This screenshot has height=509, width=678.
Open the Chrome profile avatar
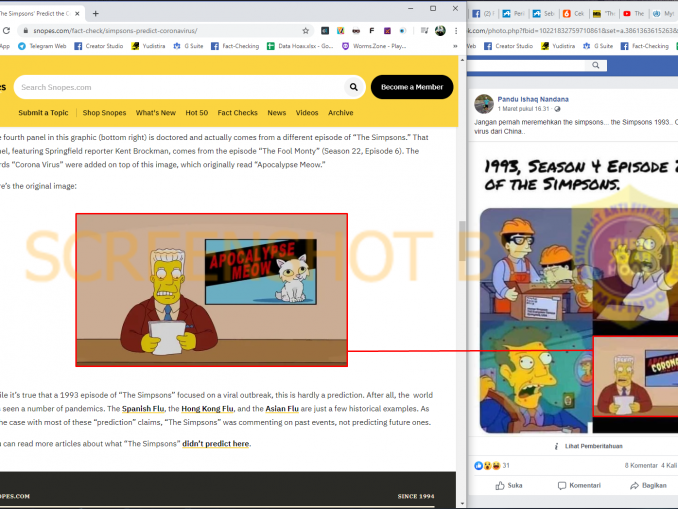[440, 31]
